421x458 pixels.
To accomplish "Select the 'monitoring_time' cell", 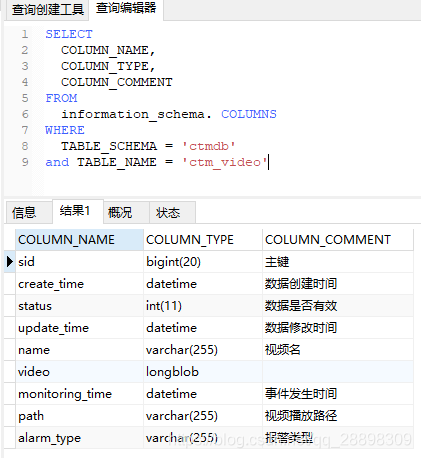I will click(80, 394).
